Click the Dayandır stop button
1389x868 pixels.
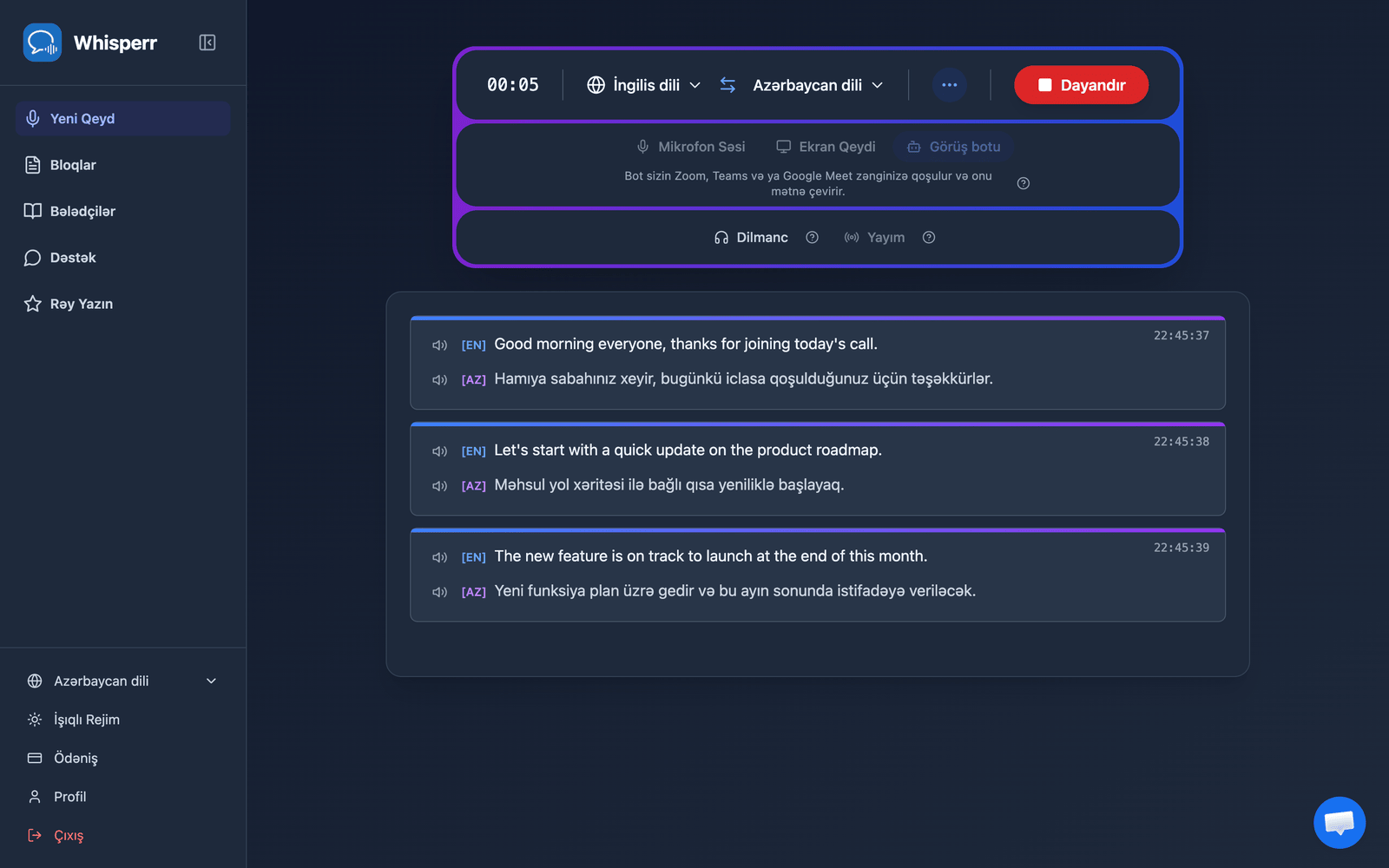[x=1081, y=85]
